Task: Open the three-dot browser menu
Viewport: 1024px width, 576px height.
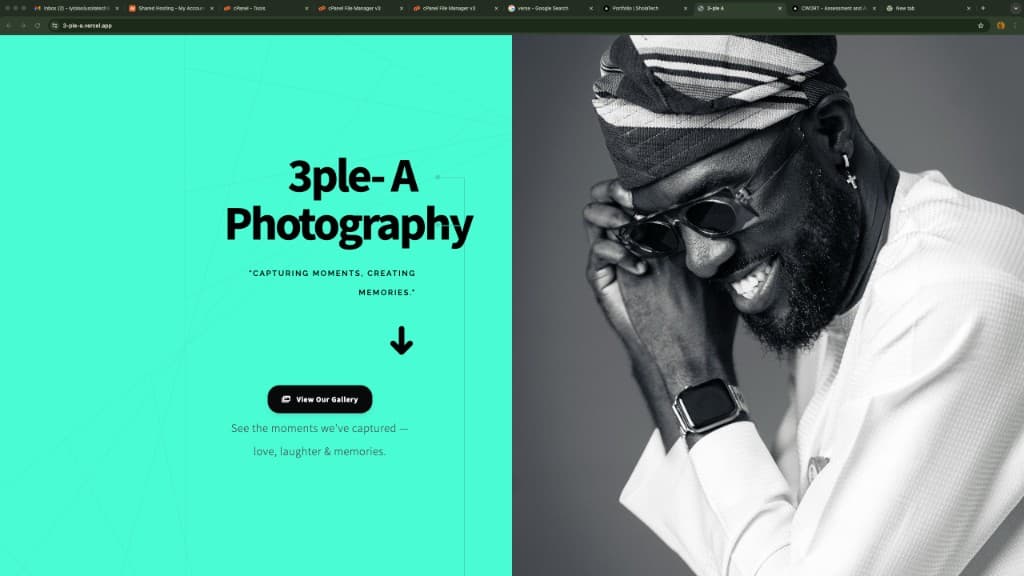Action: click(1013, 27)
